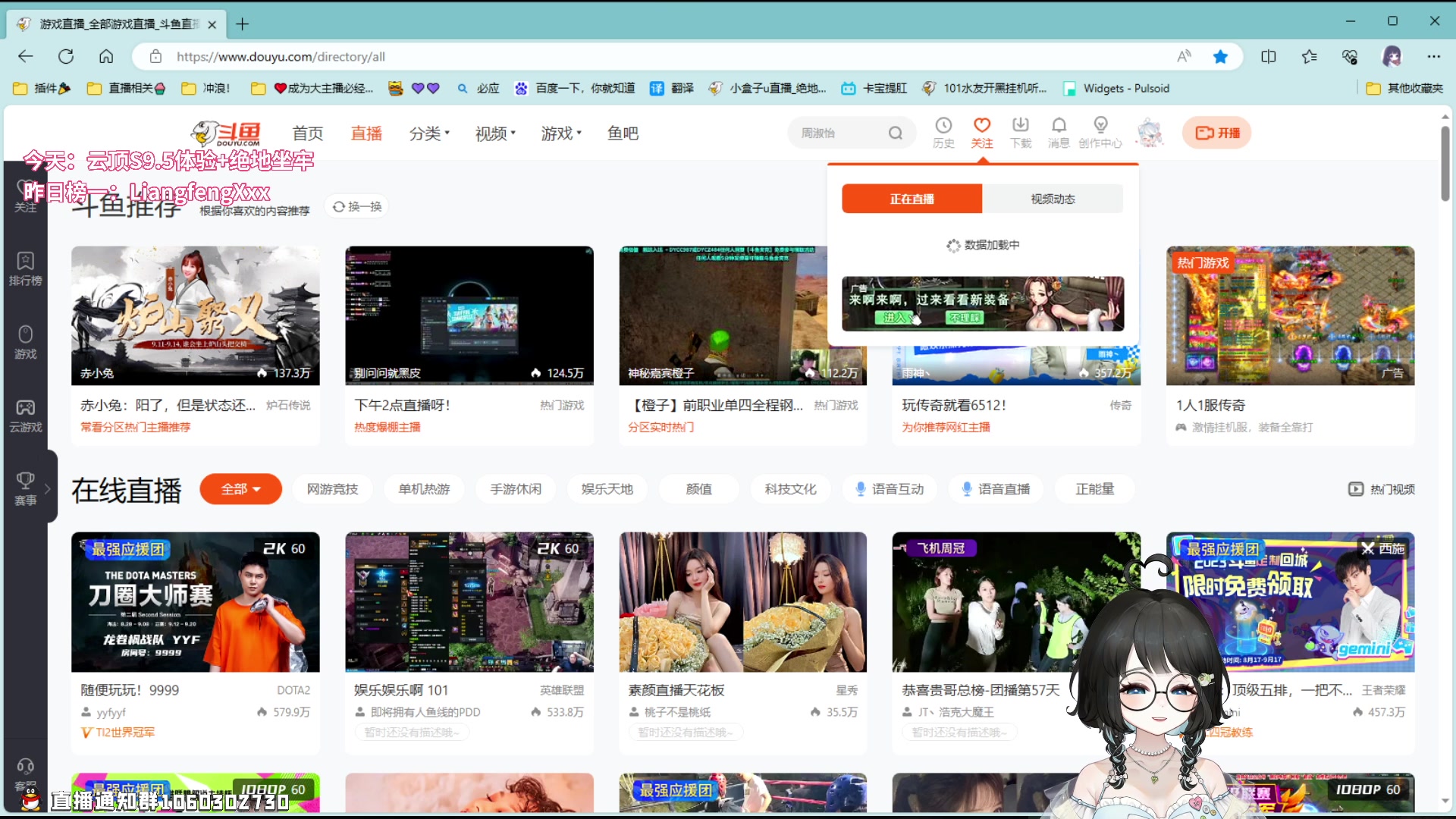Click the 换一换 refresh recommendations button
Viewport: 1456px width, 819px height.
(356, 206)
